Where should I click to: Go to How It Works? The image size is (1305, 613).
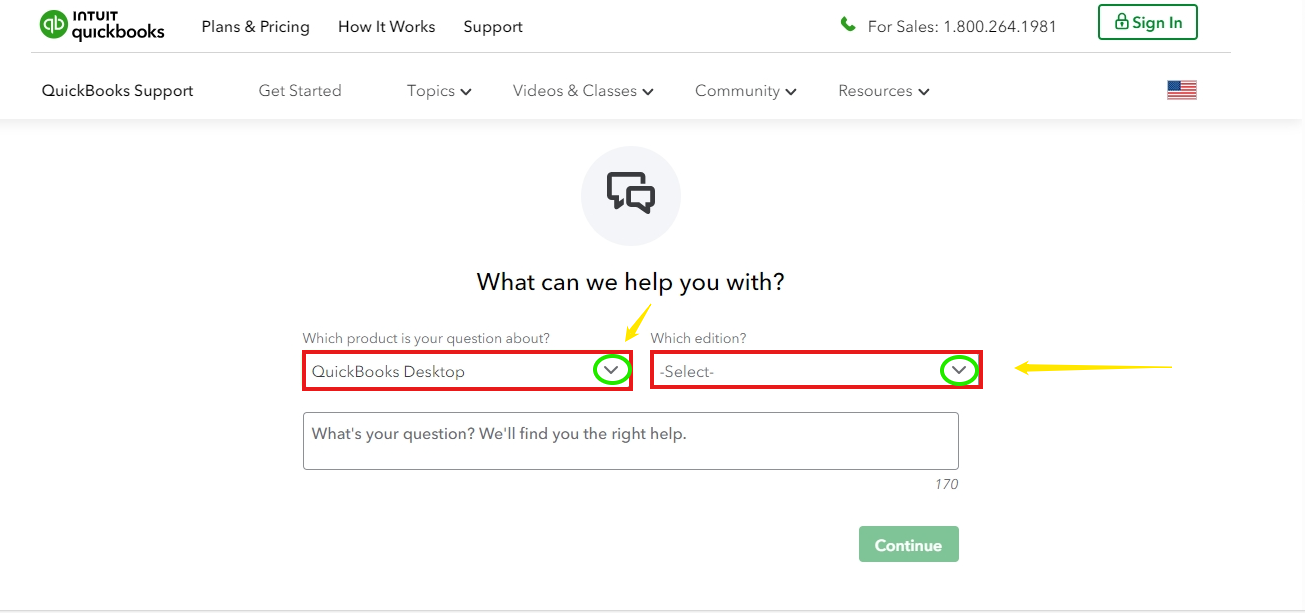pyautogui.click(x=386, y=27)
